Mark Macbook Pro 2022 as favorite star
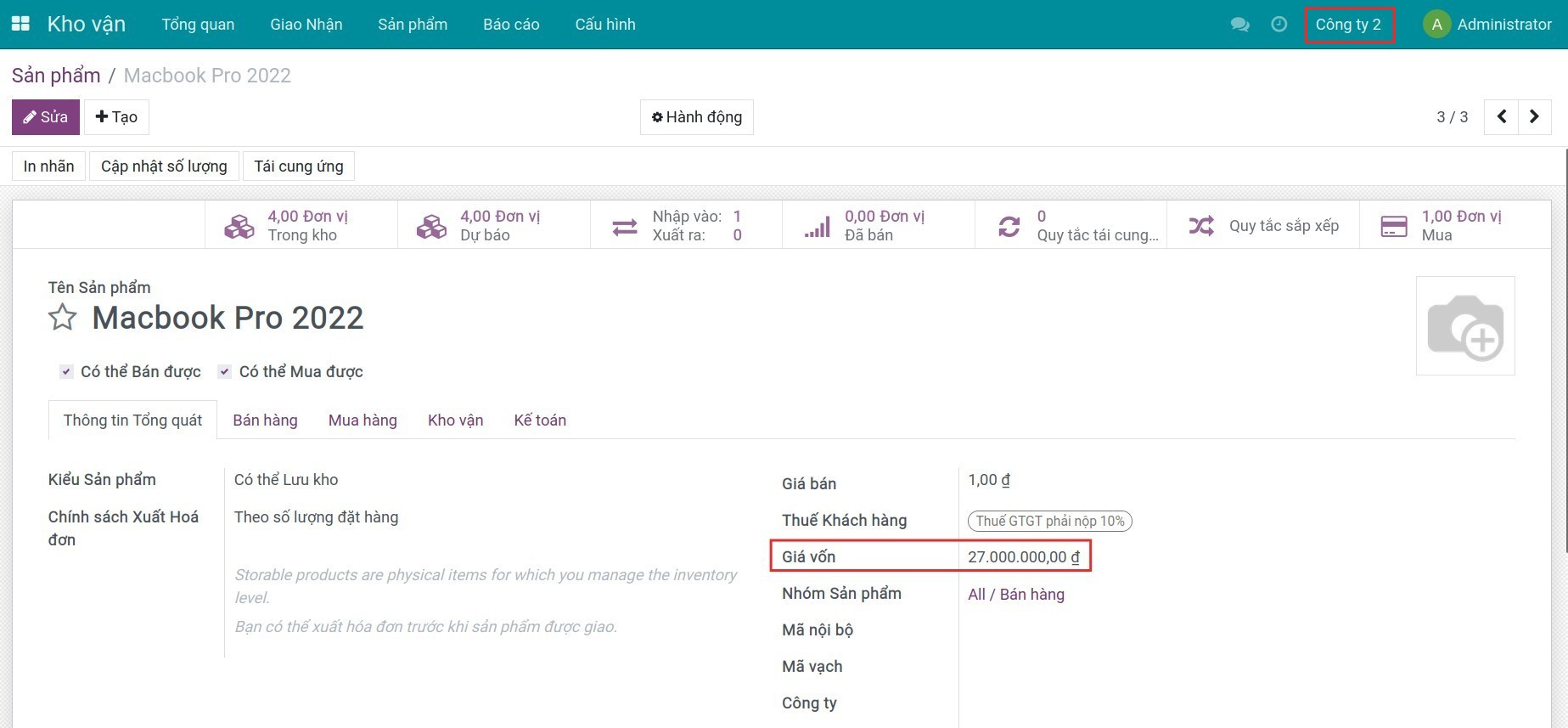 pyautogui.click(x=63, y=318)
